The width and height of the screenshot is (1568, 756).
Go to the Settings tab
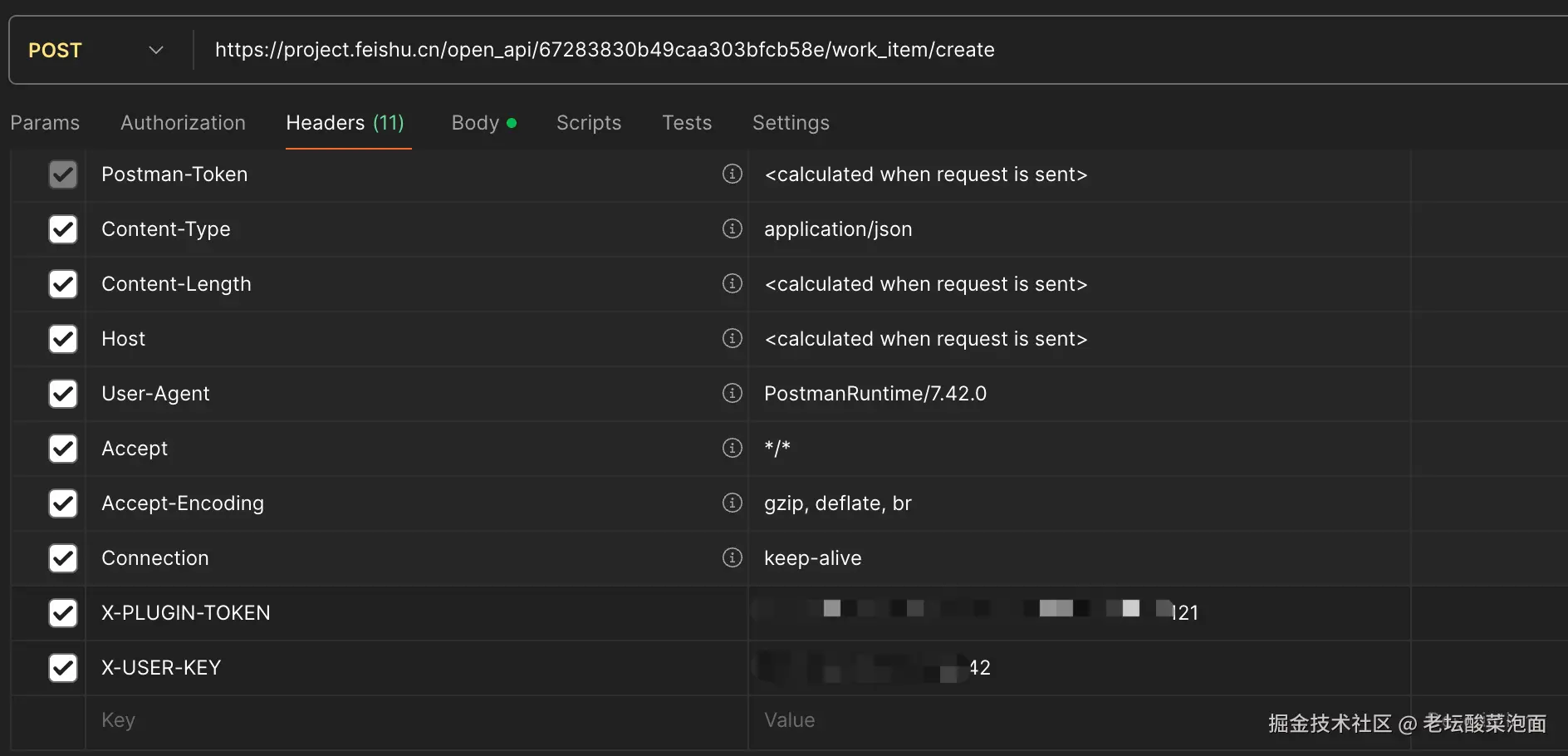790,123
